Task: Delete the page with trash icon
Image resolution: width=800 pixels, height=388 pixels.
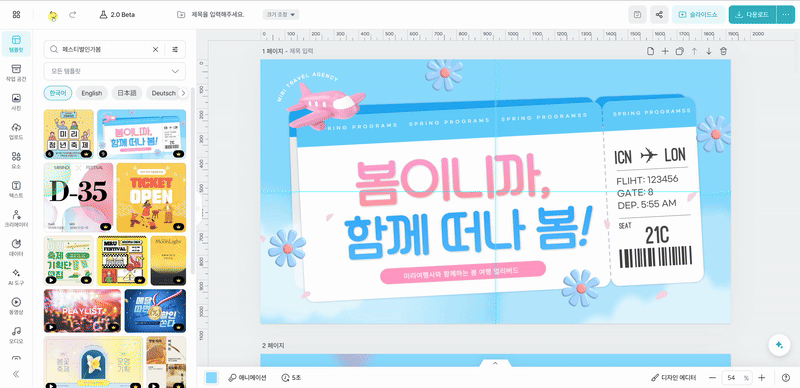Action: (x=723, y=51)
